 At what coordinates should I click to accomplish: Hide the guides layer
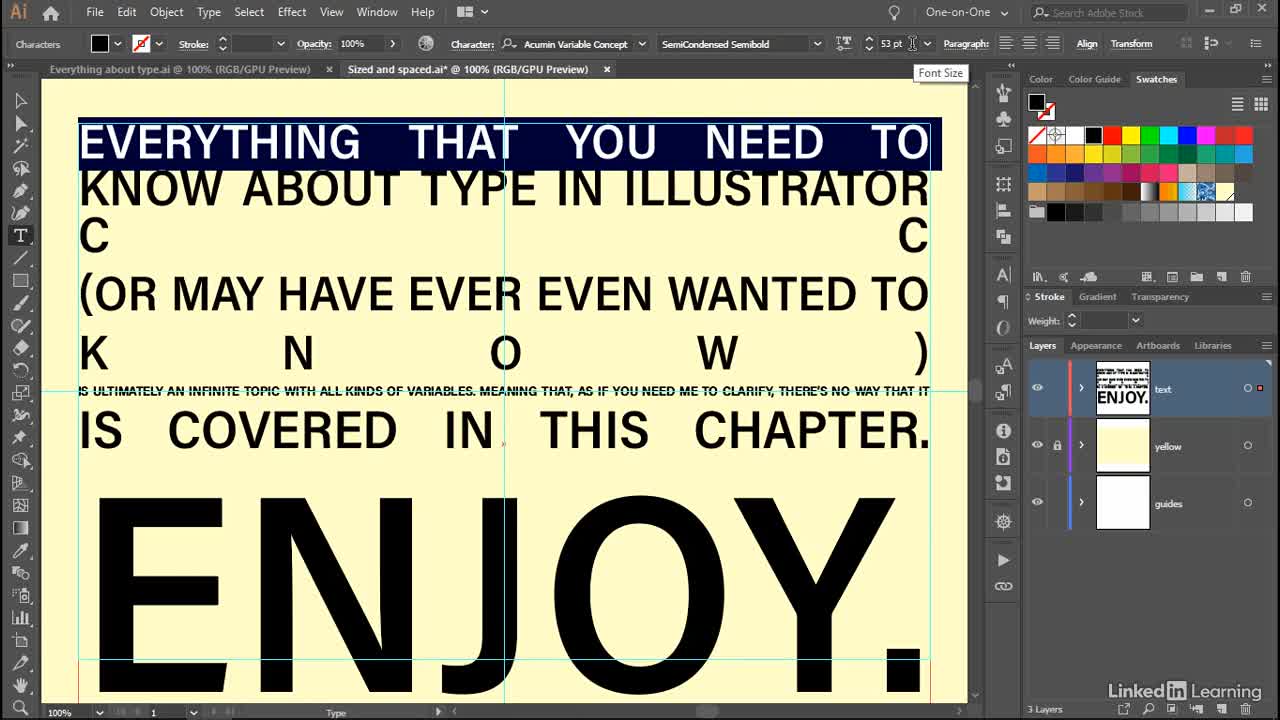tap(1037, 502)
